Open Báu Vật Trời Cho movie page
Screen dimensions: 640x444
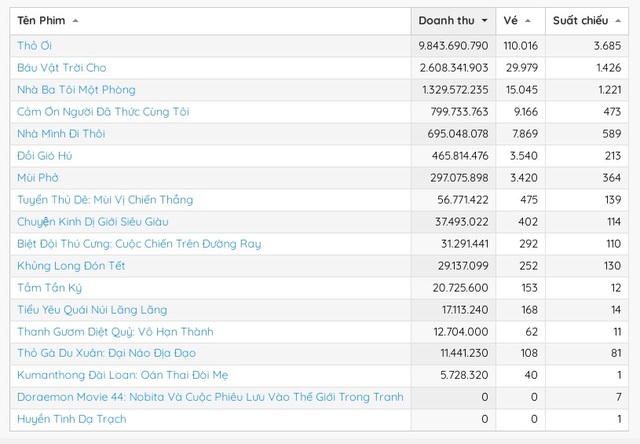pyautogui.click(x=61, y=68)
